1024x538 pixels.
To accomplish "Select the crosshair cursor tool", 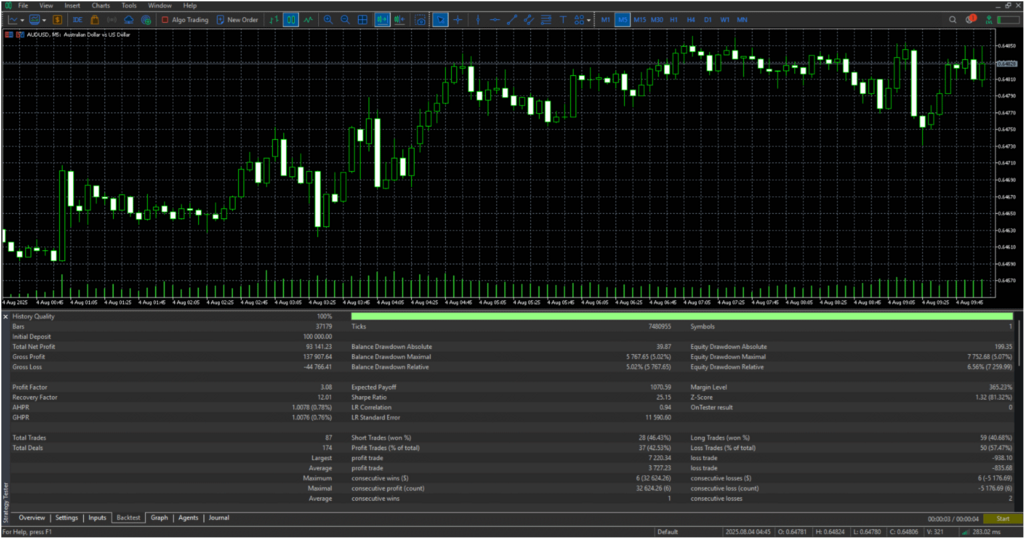I will pyautogui.click(x=458, y=19).
